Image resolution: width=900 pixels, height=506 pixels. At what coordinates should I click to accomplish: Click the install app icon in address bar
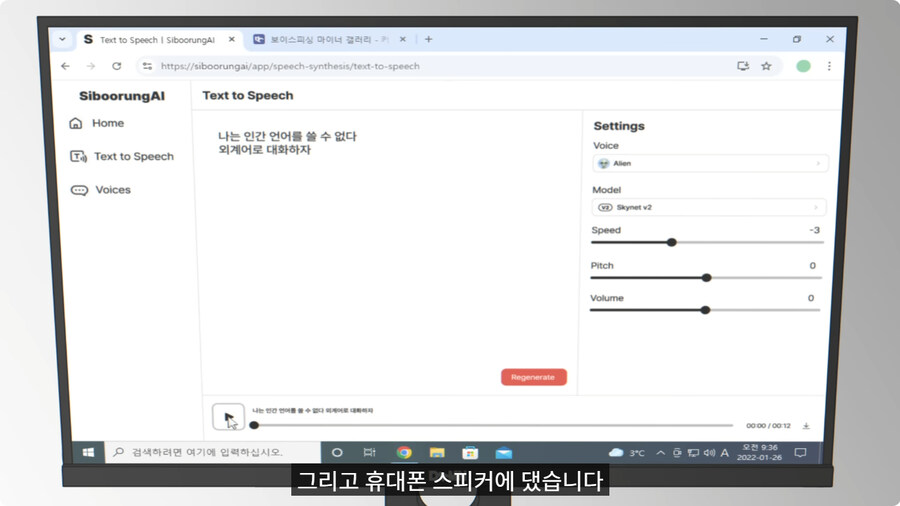(x=743, y=67)
